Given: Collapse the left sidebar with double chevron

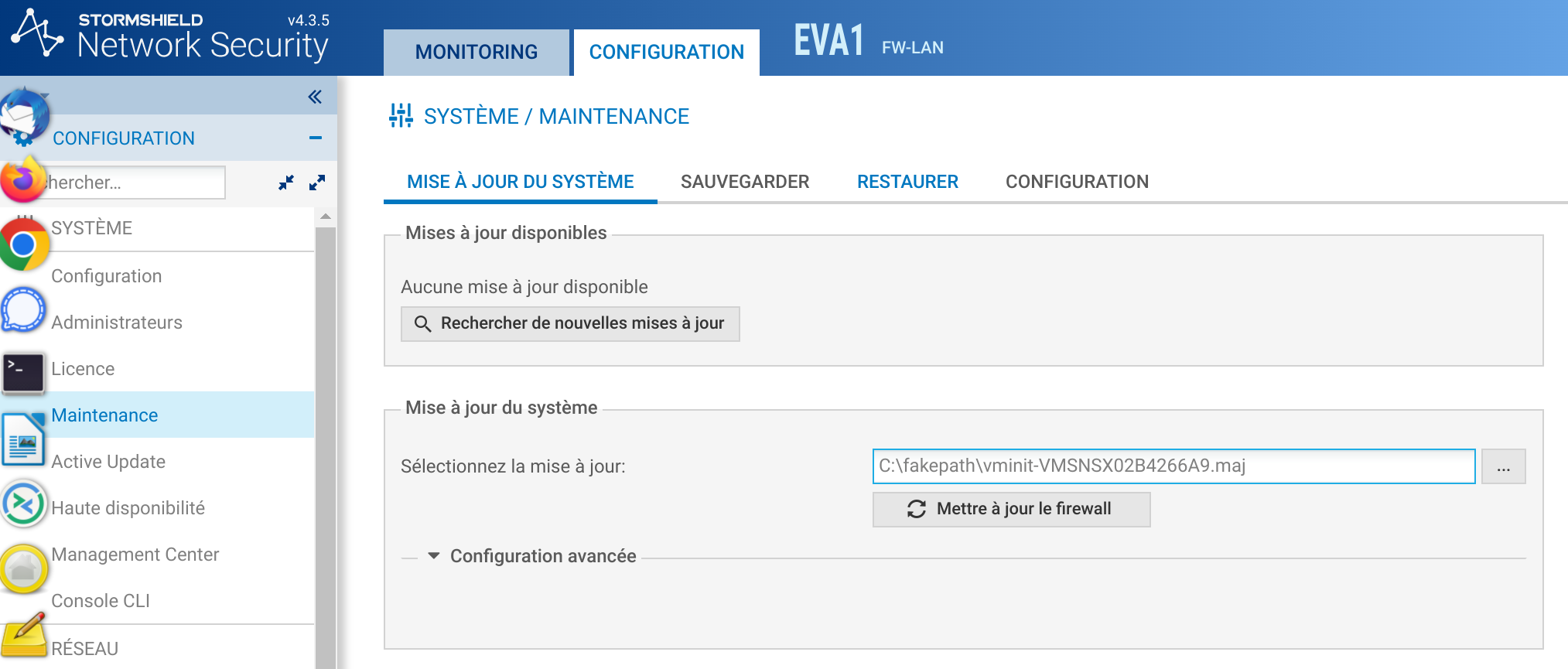Looking at the screenshot, I should pos(315,97).
